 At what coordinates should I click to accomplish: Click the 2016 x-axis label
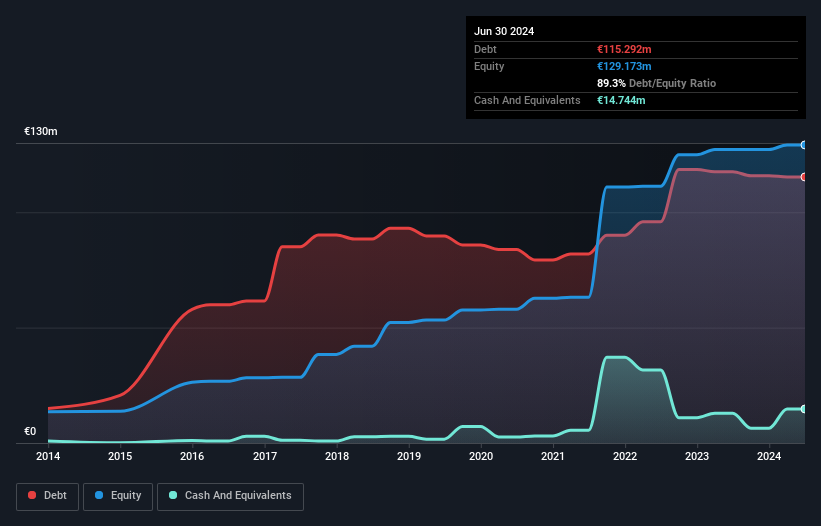[192, 456]
